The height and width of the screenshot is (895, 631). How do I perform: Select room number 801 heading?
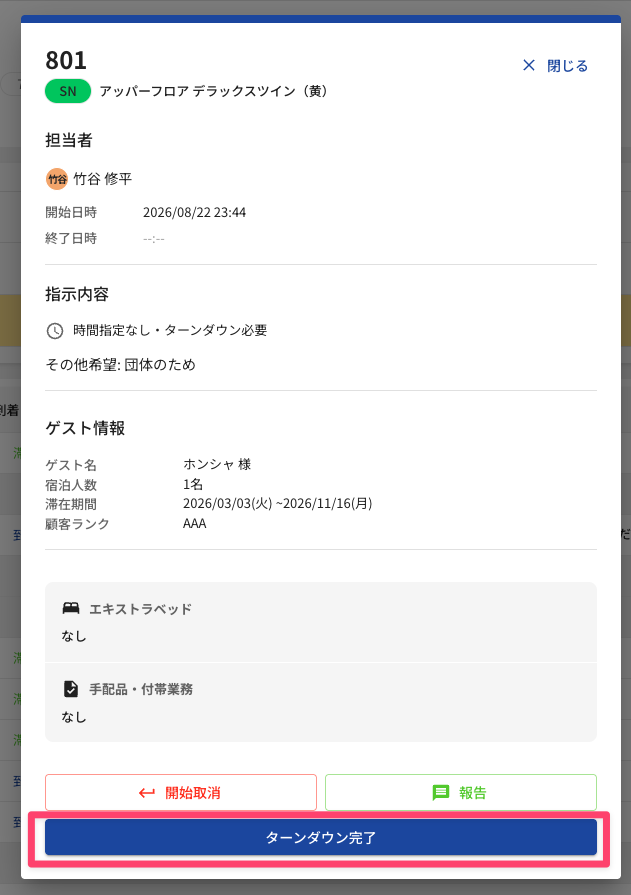[66, 61]
